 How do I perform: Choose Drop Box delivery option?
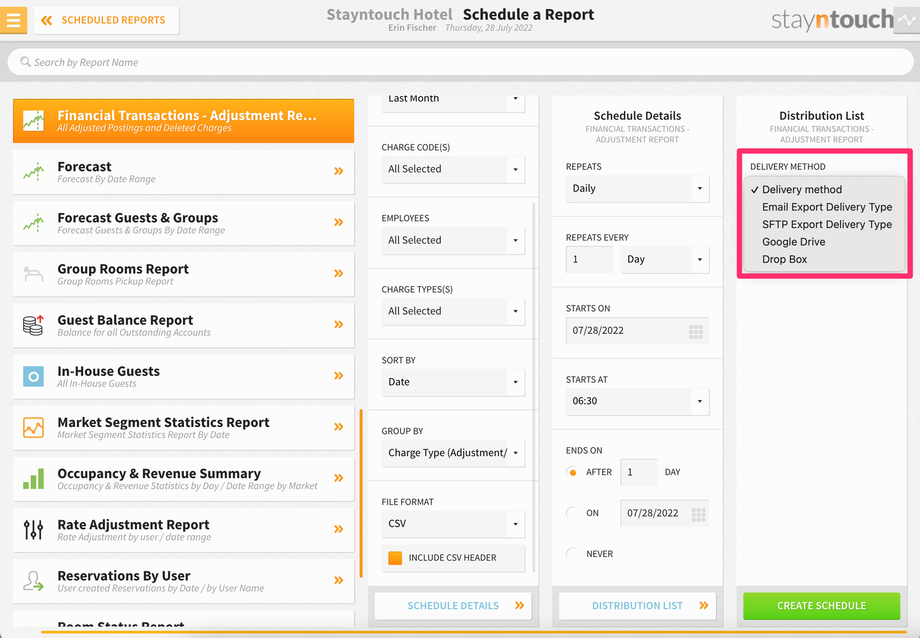[824, 259]
